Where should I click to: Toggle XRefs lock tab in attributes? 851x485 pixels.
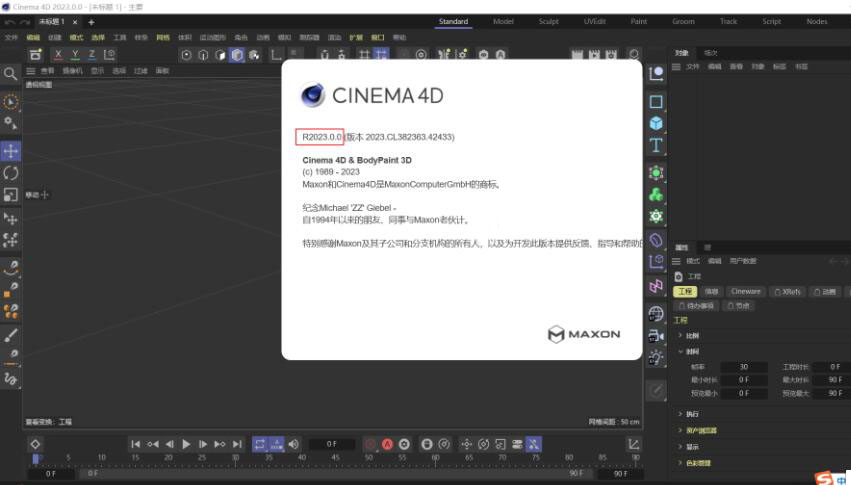click(x=788, y=292)
